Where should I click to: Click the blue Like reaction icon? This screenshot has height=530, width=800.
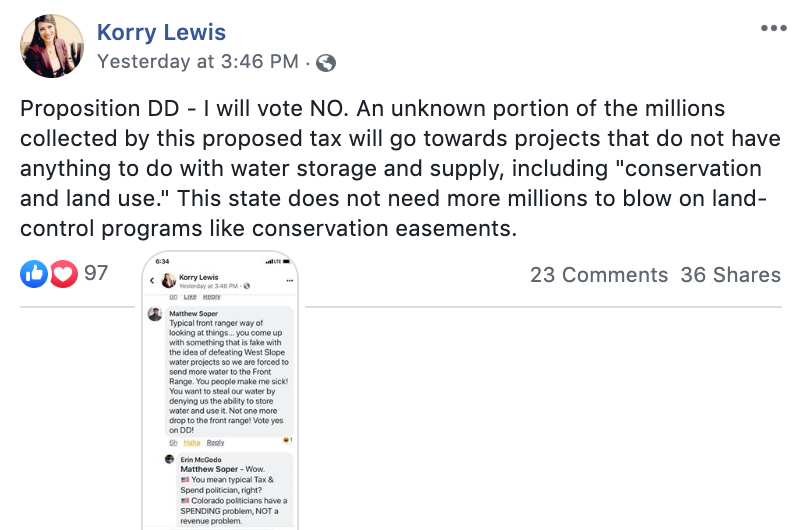click(x=34, y=273)
